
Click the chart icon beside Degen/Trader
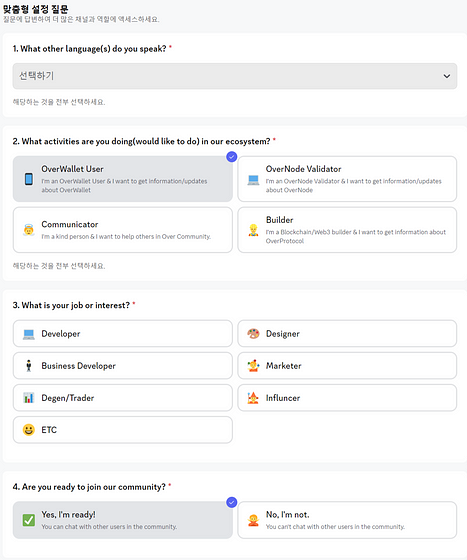pyautogui.click(x=29, y=398)
